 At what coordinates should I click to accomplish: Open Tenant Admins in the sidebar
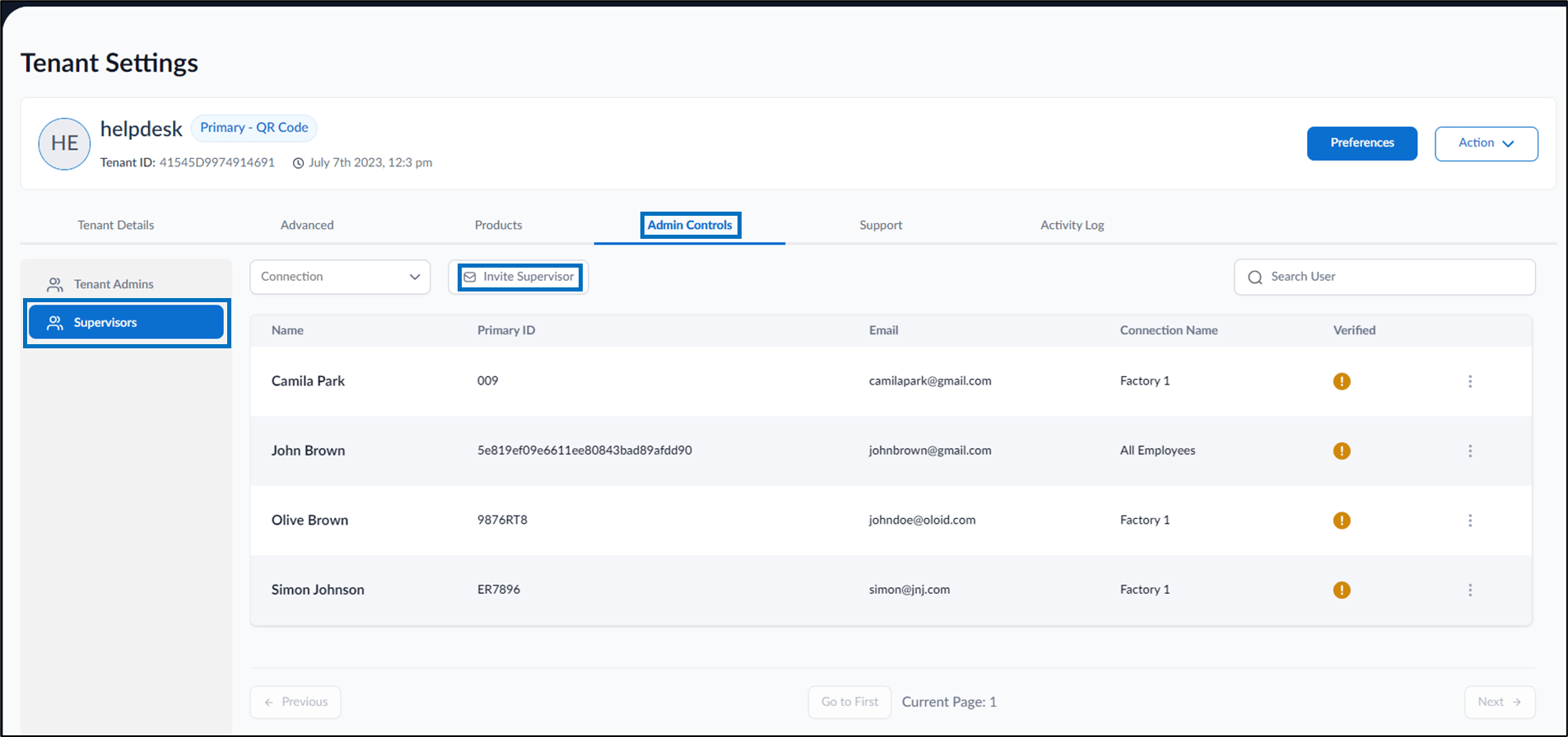point(126,284)
